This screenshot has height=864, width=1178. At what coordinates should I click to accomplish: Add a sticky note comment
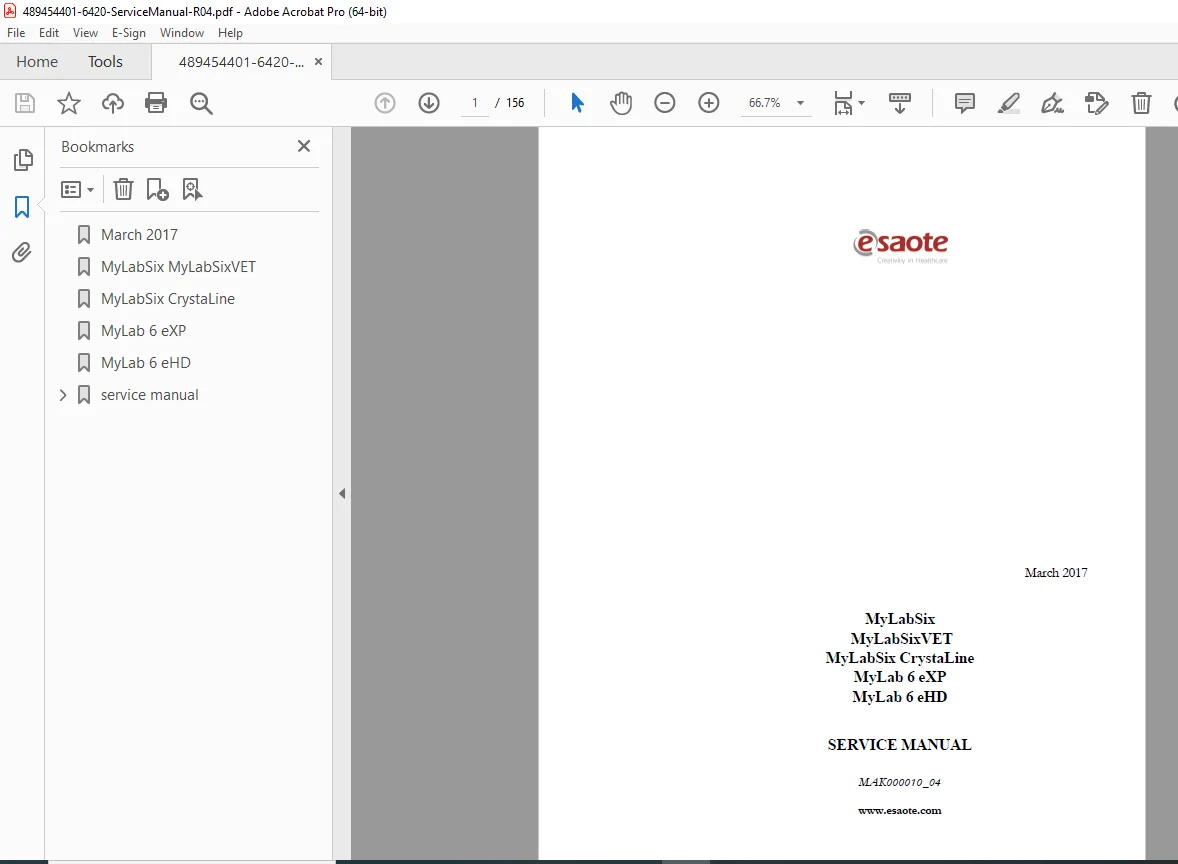[965, 103]
